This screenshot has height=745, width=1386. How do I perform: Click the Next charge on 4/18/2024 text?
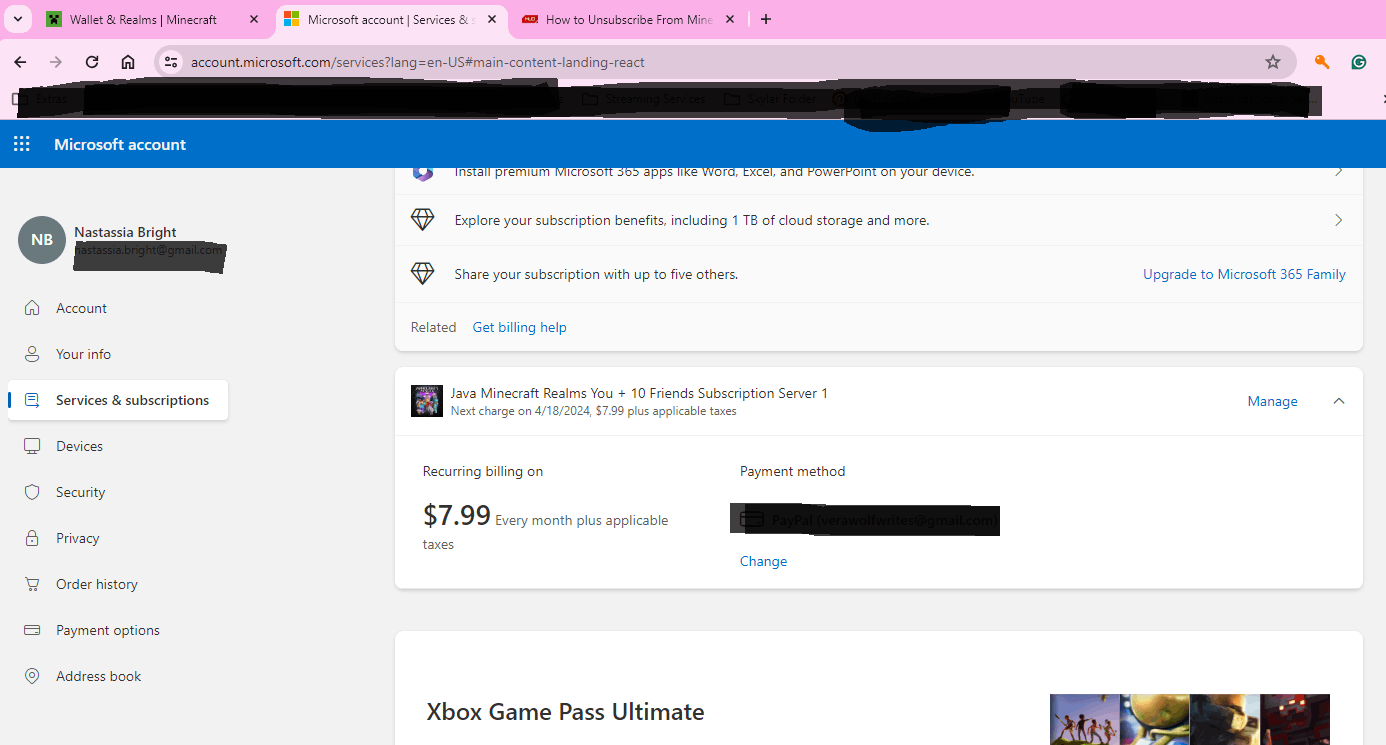[593, 411]
